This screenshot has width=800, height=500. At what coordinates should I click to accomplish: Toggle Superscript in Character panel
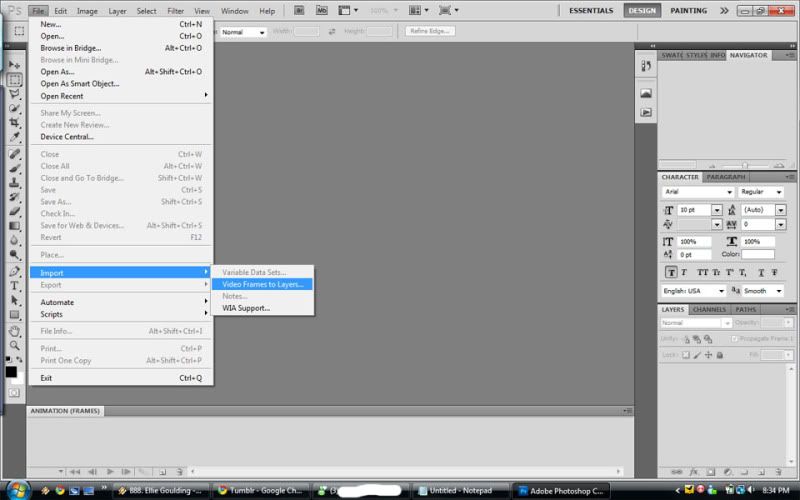pyautogui.click(x=730, y=272)
